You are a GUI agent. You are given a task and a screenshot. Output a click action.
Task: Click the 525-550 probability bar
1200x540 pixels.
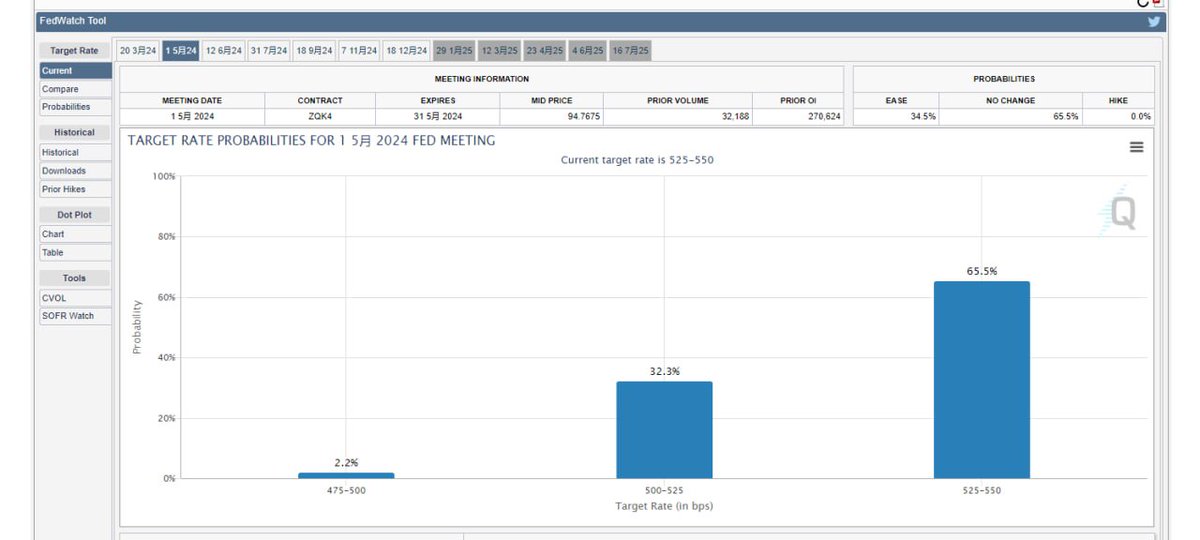click(x=982, y=380)
